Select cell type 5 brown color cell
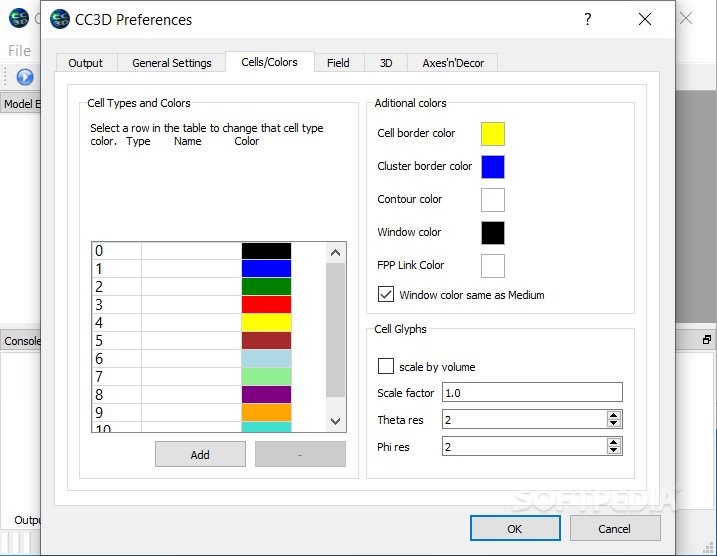The height and width of the screenshot is (556, 717). point(266,341)
